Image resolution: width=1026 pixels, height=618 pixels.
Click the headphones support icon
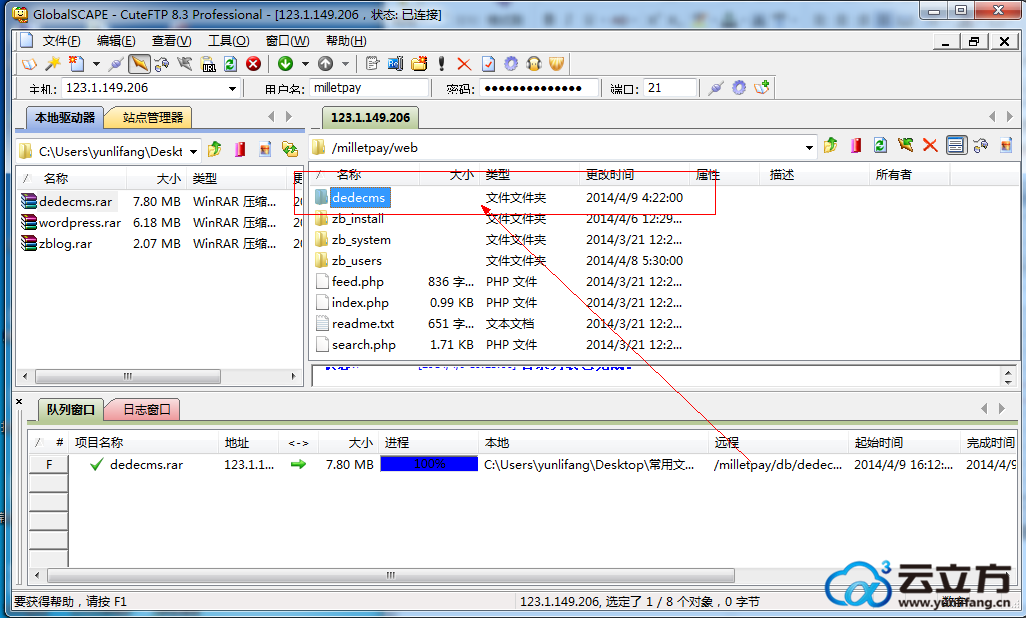[534, 64]
